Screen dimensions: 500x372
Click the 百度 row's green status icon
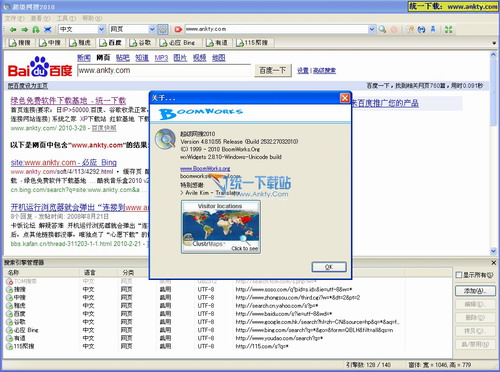9,314
